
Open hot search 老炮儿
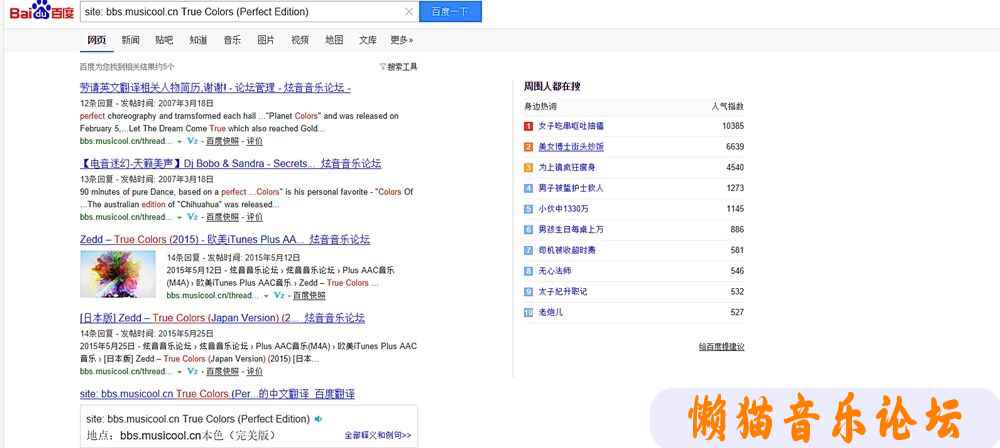(x=551, y=312)
